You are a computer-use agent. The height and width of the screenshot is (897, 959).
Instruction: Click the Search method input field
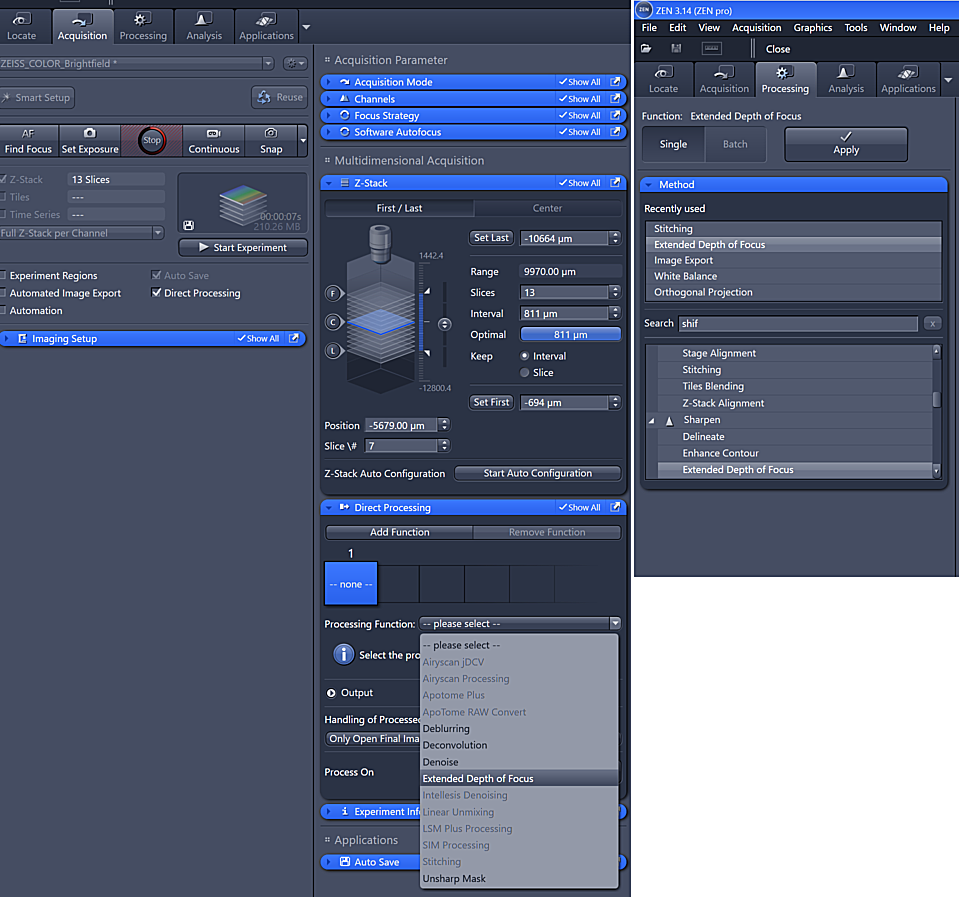(x=798, y=323)
